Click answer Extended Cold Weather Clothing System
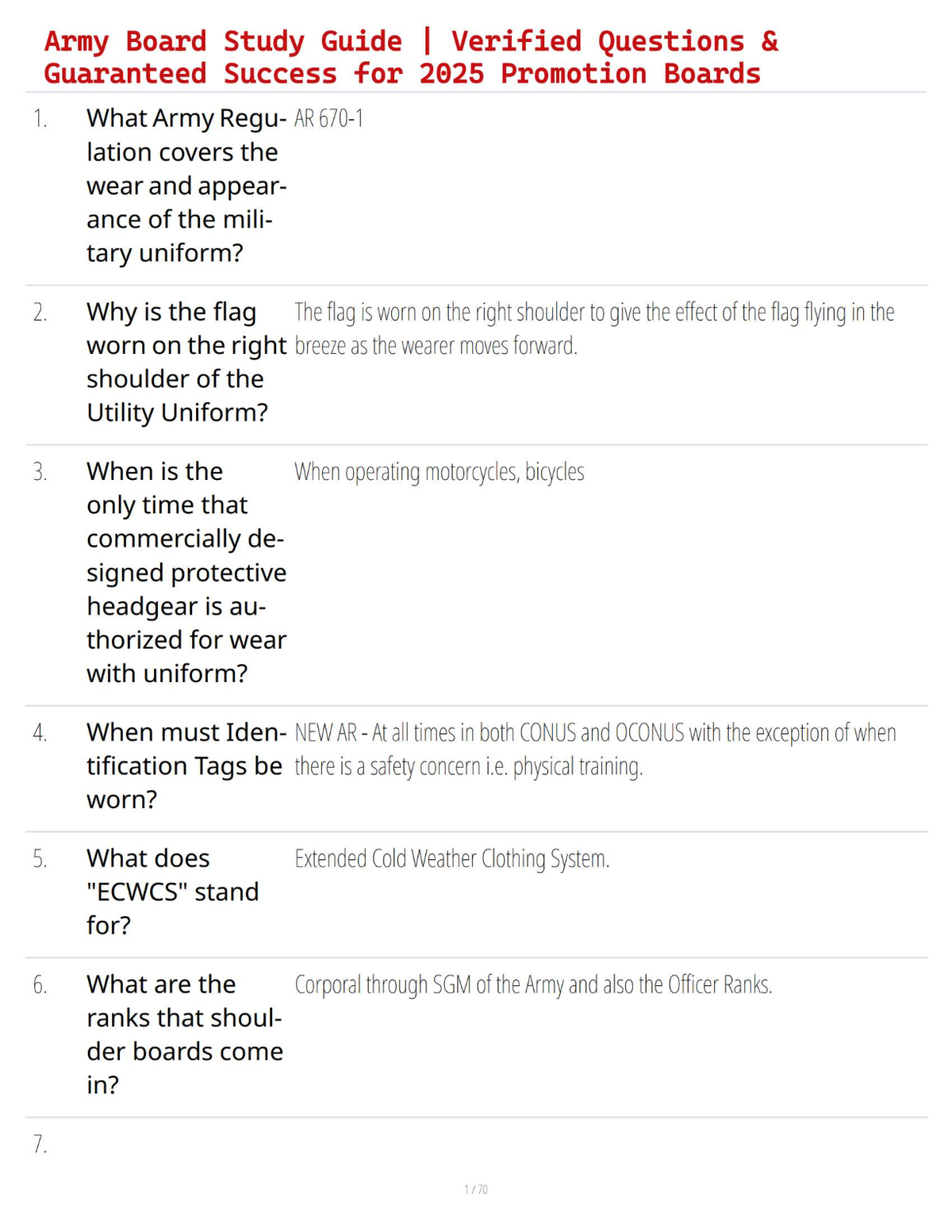The height and width of the screenshot is (1232, 952). coord(452,859)
